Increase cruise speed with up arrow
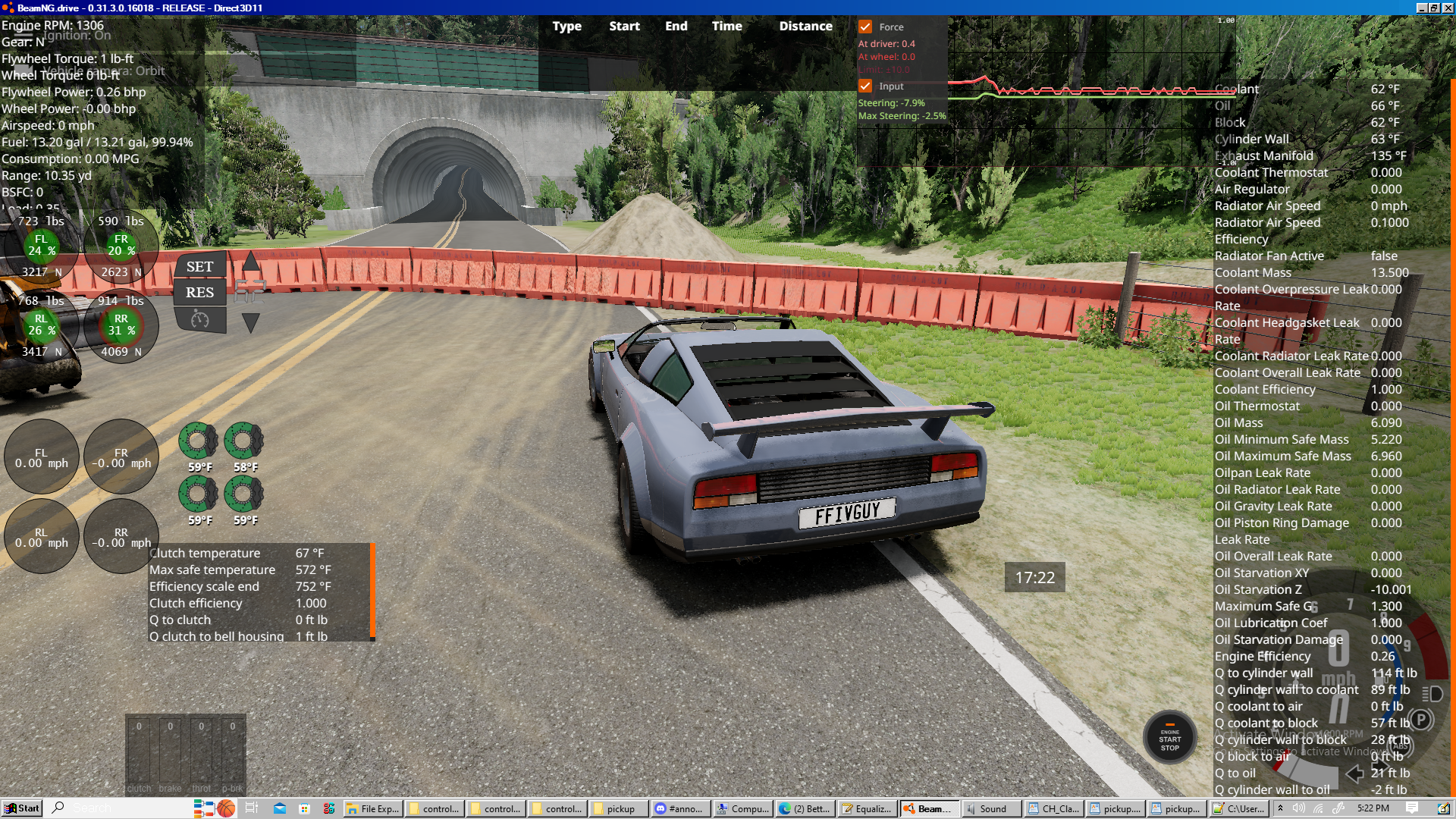This screenshot has height=819, width=1456. [251, 262]
